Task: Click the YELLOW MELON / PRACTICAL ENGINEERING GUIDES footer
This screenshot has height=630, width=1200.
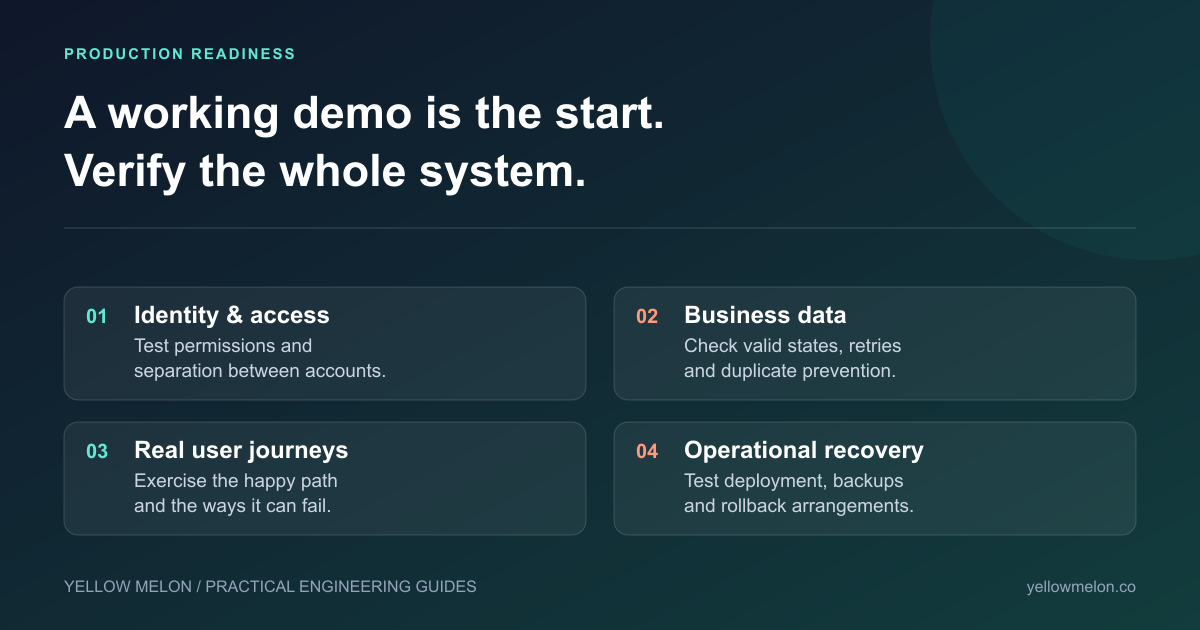Action: [270, 587]
